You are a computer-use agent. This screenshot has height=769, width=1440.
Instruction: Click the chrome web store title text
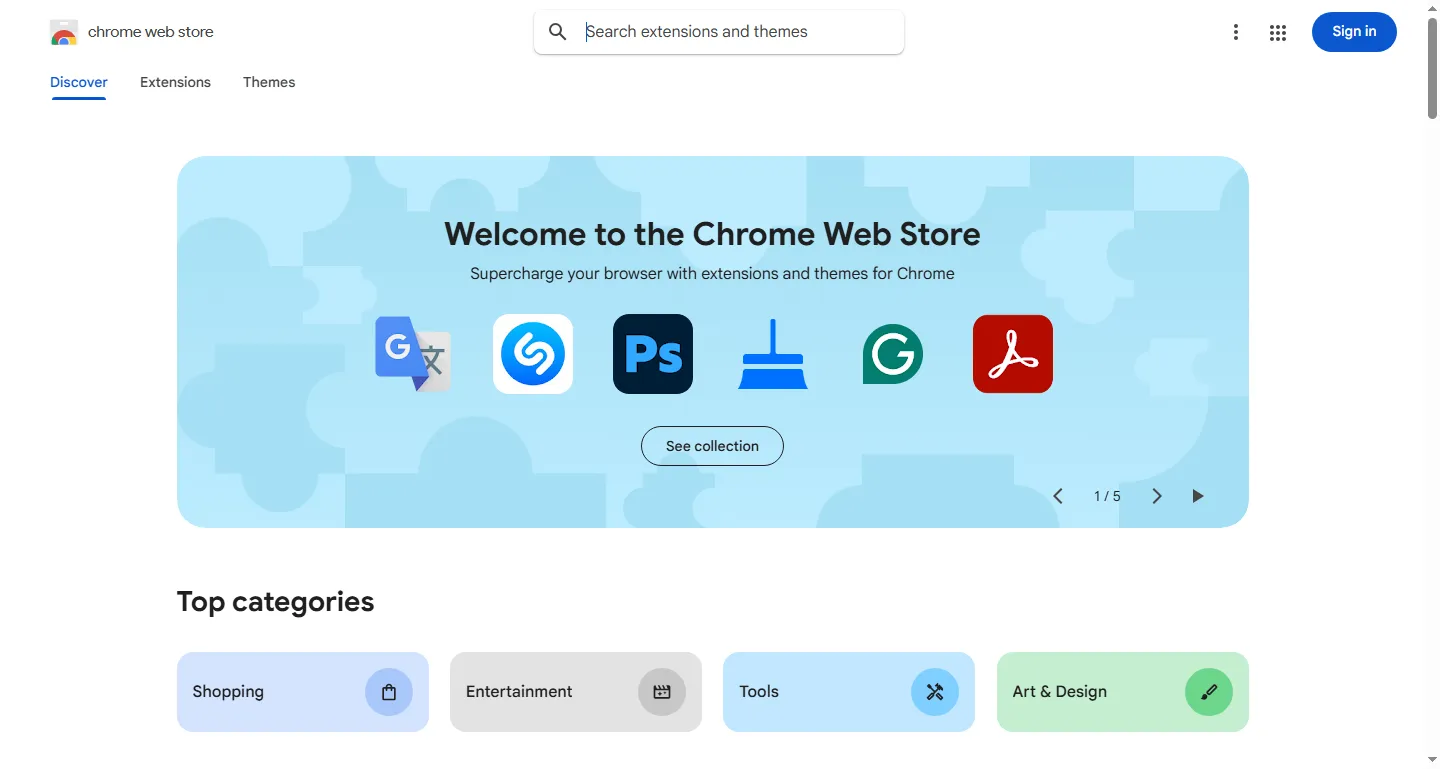tap(151, 32)
